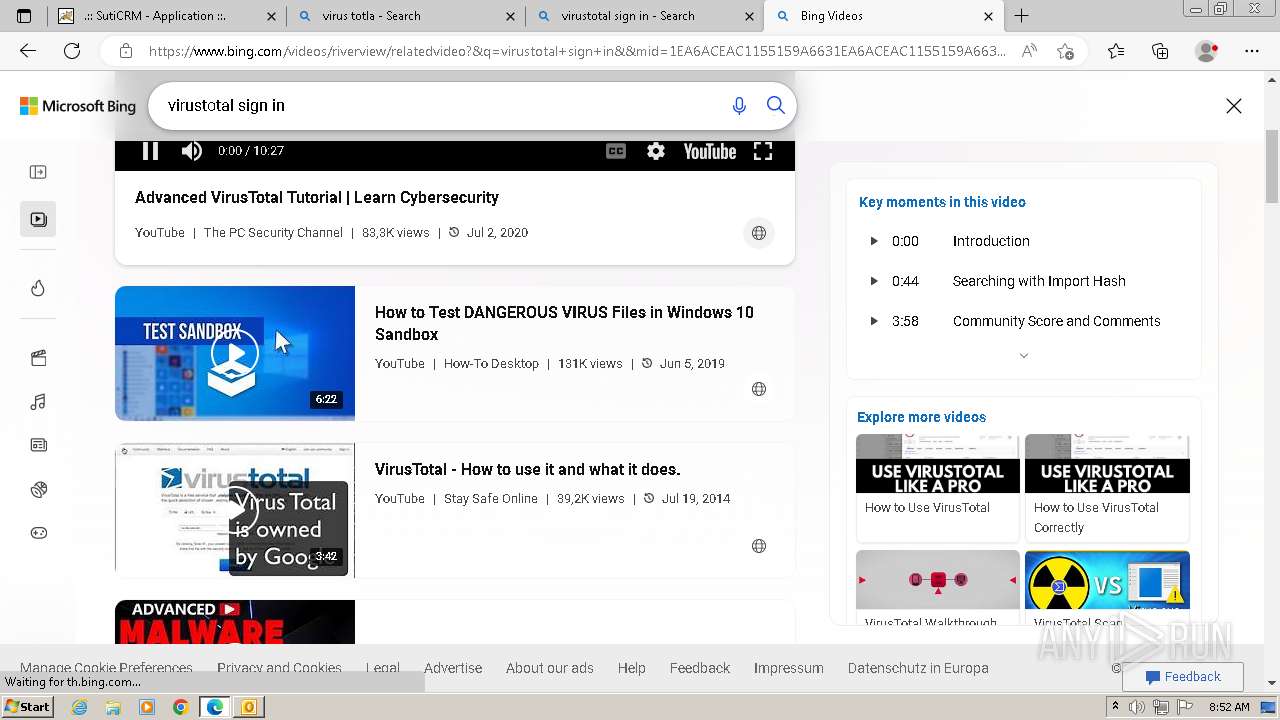Click the globe icon beside Advanced VirusTotal Tutorial
This screenshot has height=720, width=1280.
(759, 233)
